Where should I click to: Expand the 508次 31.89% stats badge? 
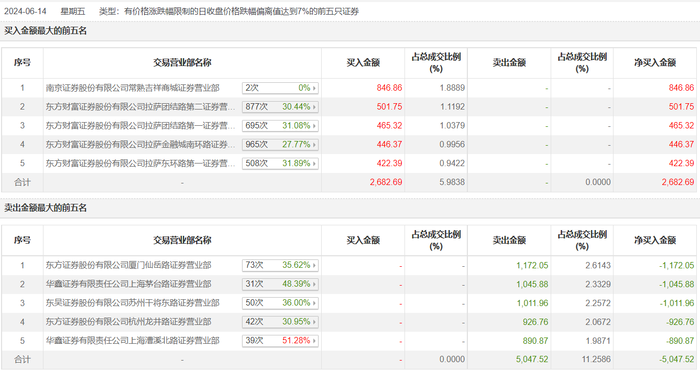pos(280,163)
